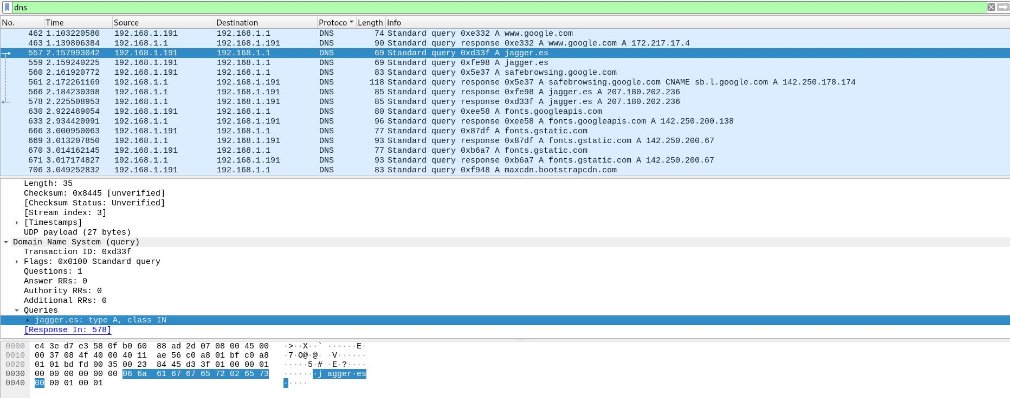Click highlighted hex bytes in row 0030

click(x=195, y=374)
